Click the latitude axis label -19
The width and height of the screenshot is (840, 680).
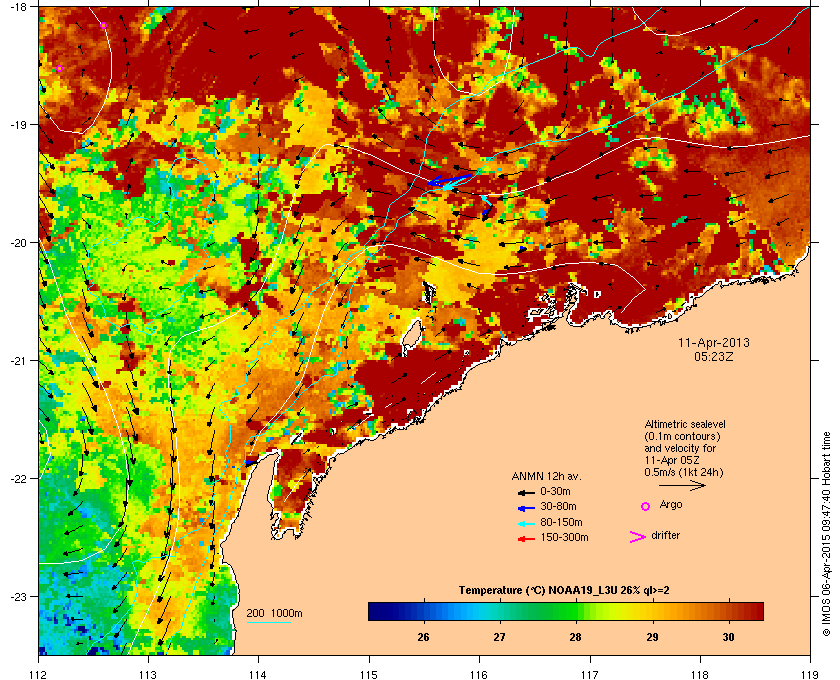pos(18,125)
